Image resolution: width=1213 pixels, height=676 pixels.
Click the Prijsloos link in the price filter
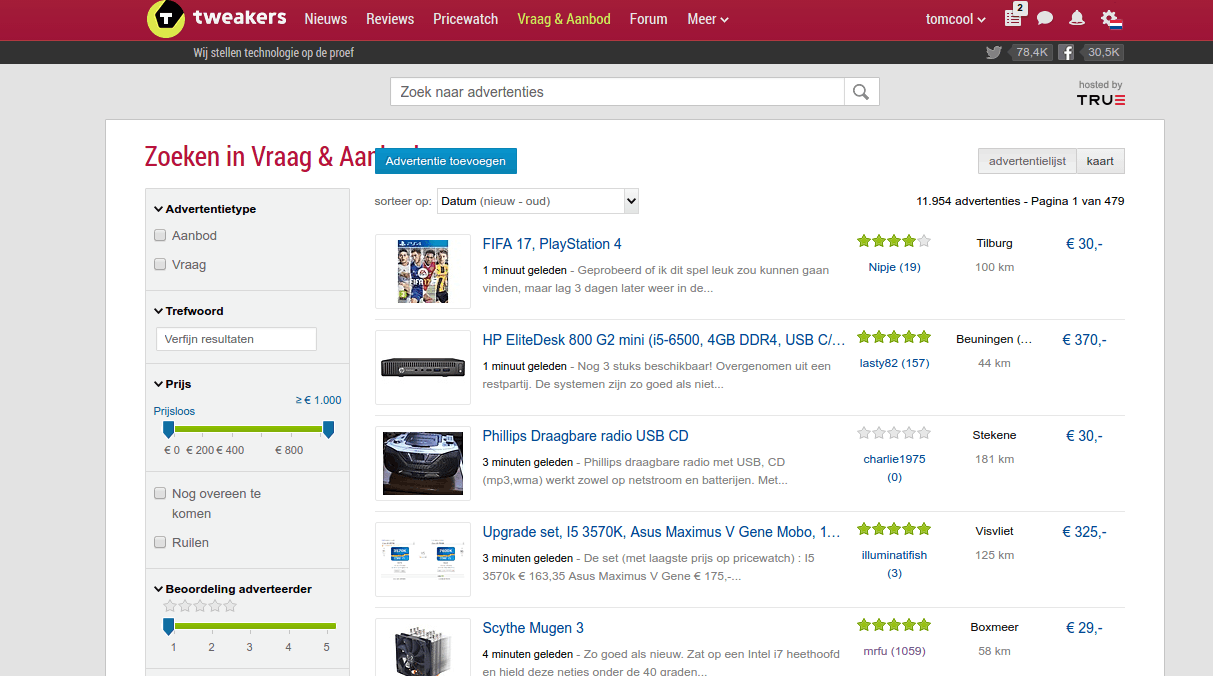[174, 411]
